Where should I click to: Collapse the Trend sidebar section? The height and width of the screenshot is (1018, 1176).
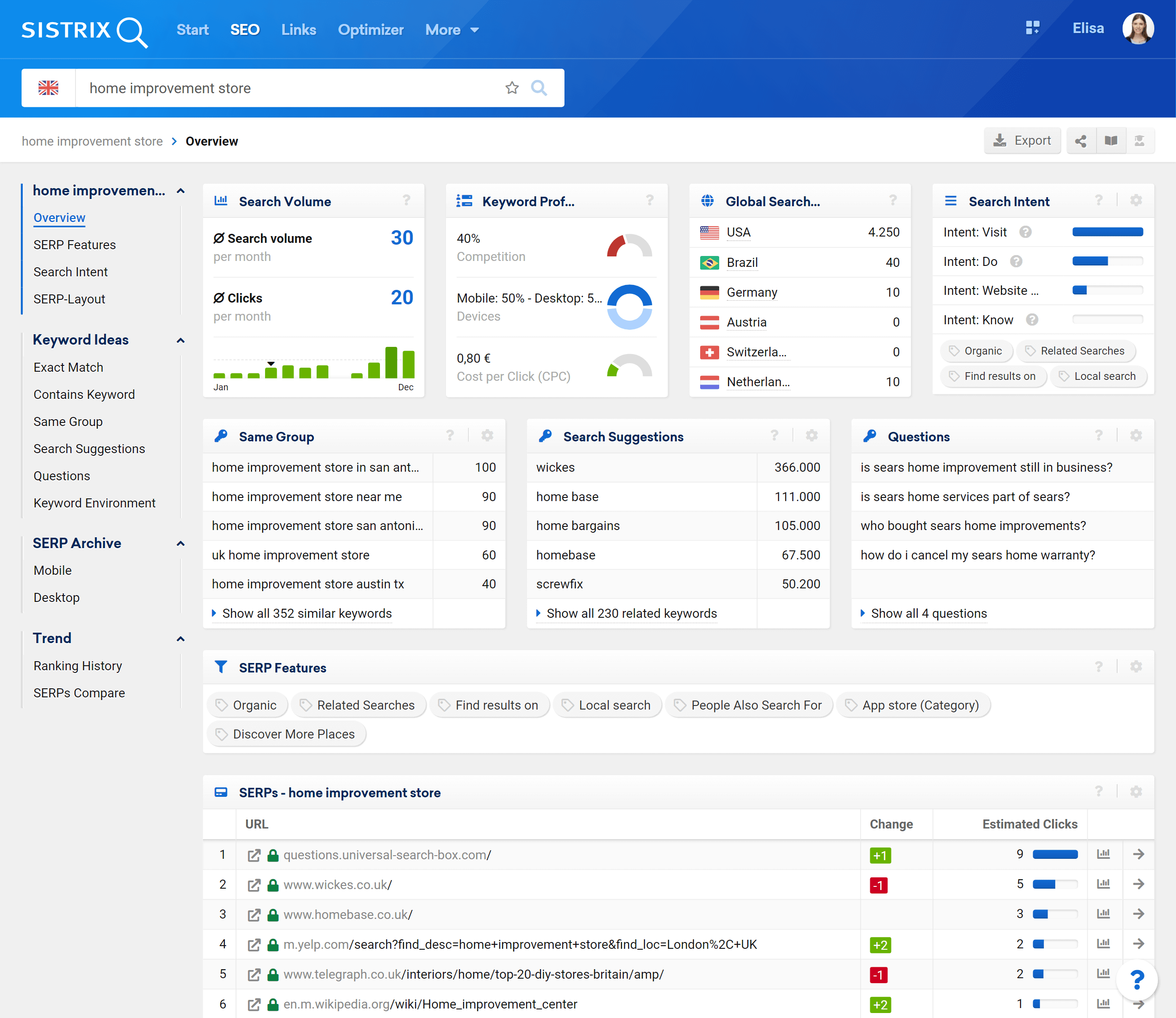click(180, 639)
